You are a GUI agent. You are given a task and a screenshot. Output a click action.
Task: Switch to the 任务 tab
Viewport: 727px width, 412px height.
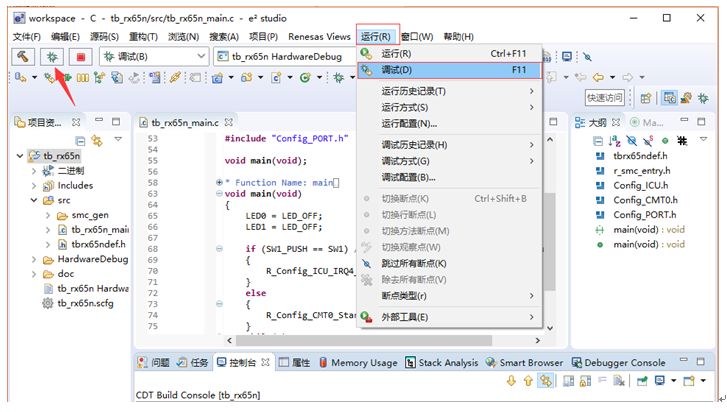[193, 362]
